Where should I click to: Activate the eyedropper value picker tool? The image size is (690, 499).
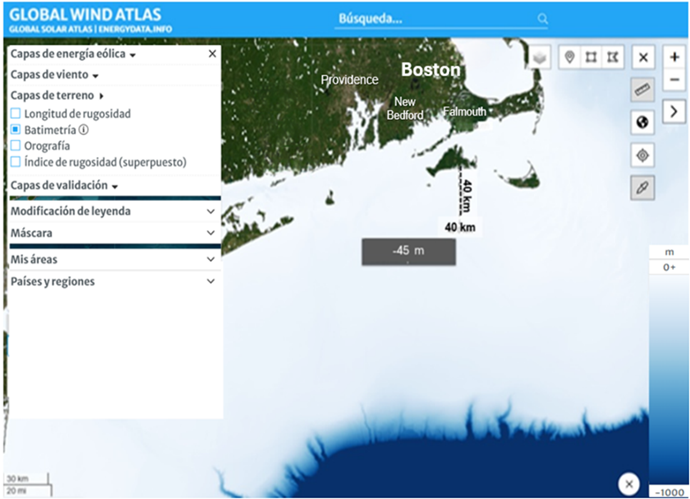643,188
